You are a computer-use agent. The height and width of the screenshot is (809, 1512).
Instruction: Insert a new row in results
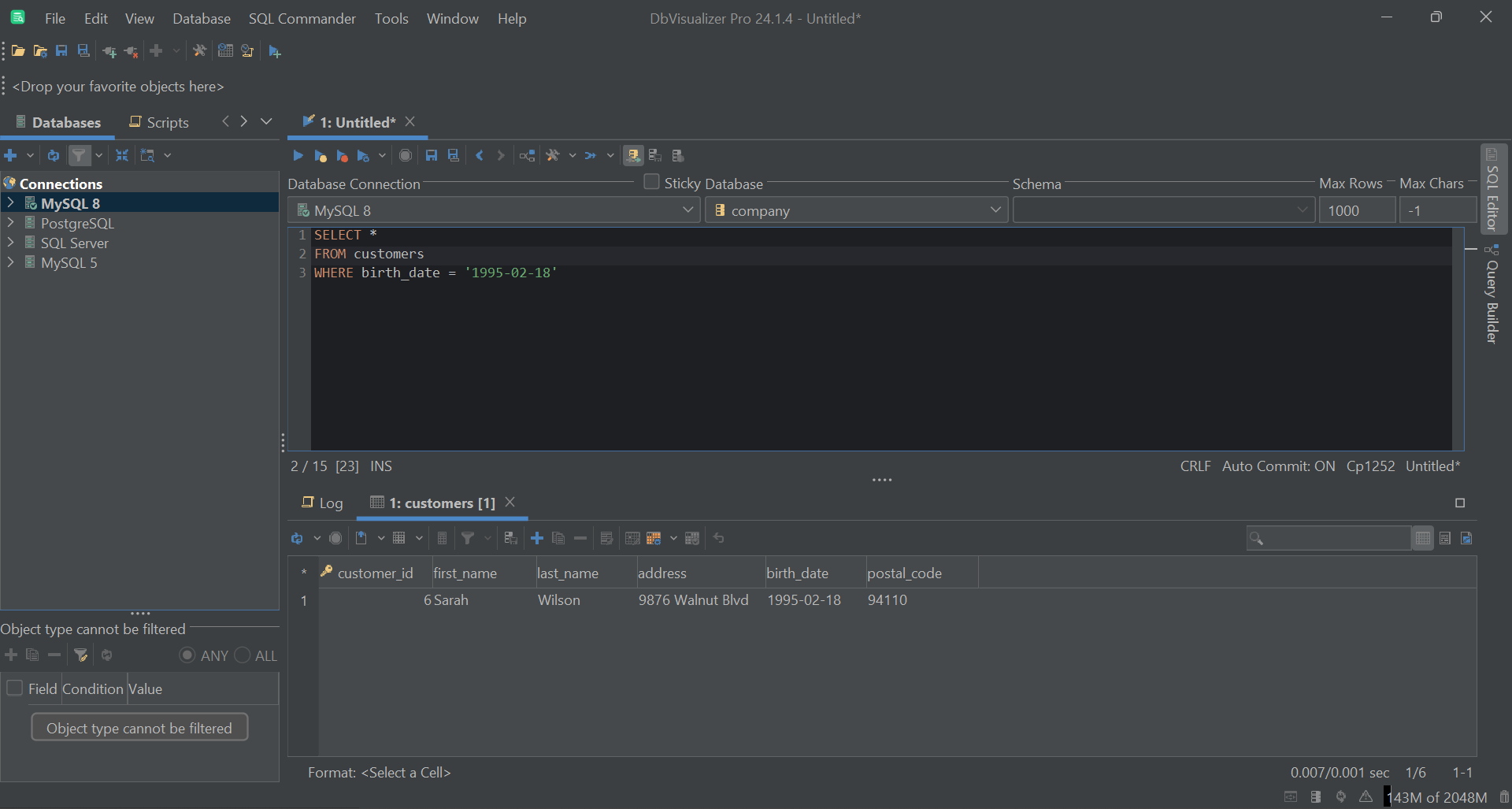coord(536,538)
